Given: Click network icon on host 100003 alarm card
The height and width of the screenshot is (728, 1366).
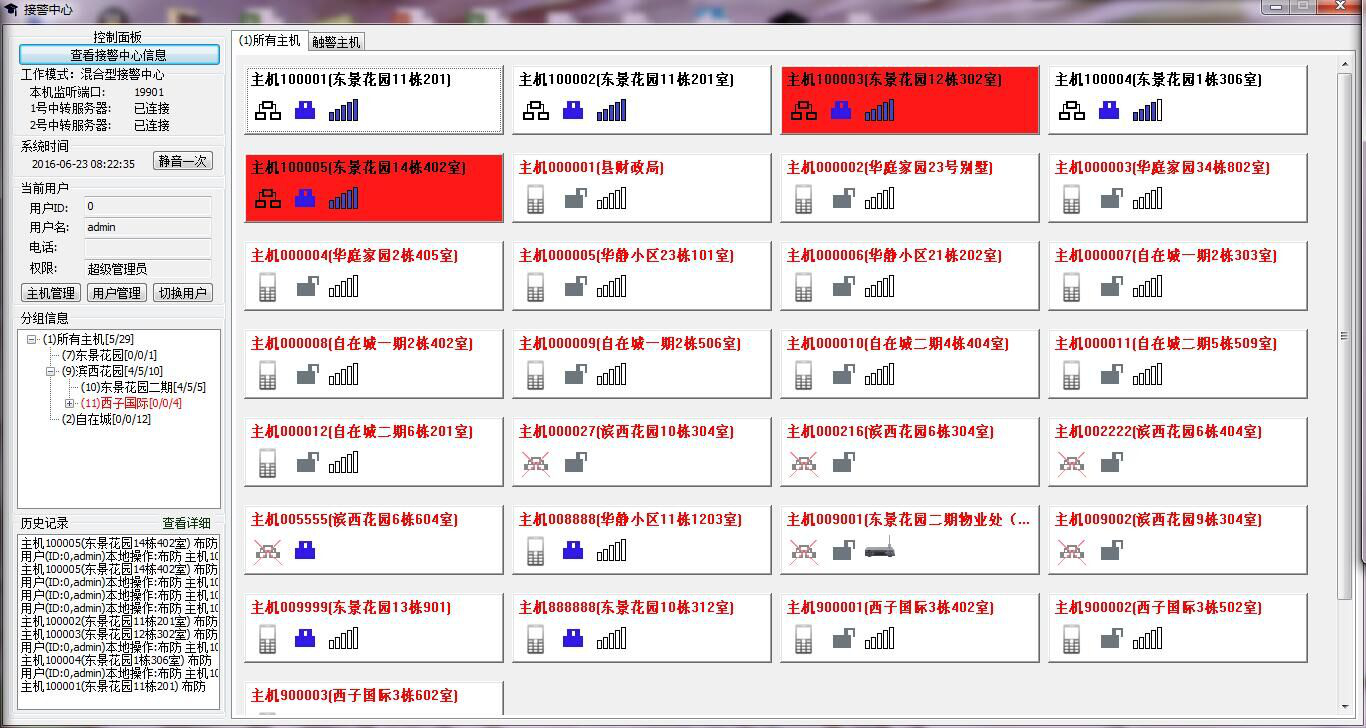Looking at the screenshot, I should (x=804, y=111).
